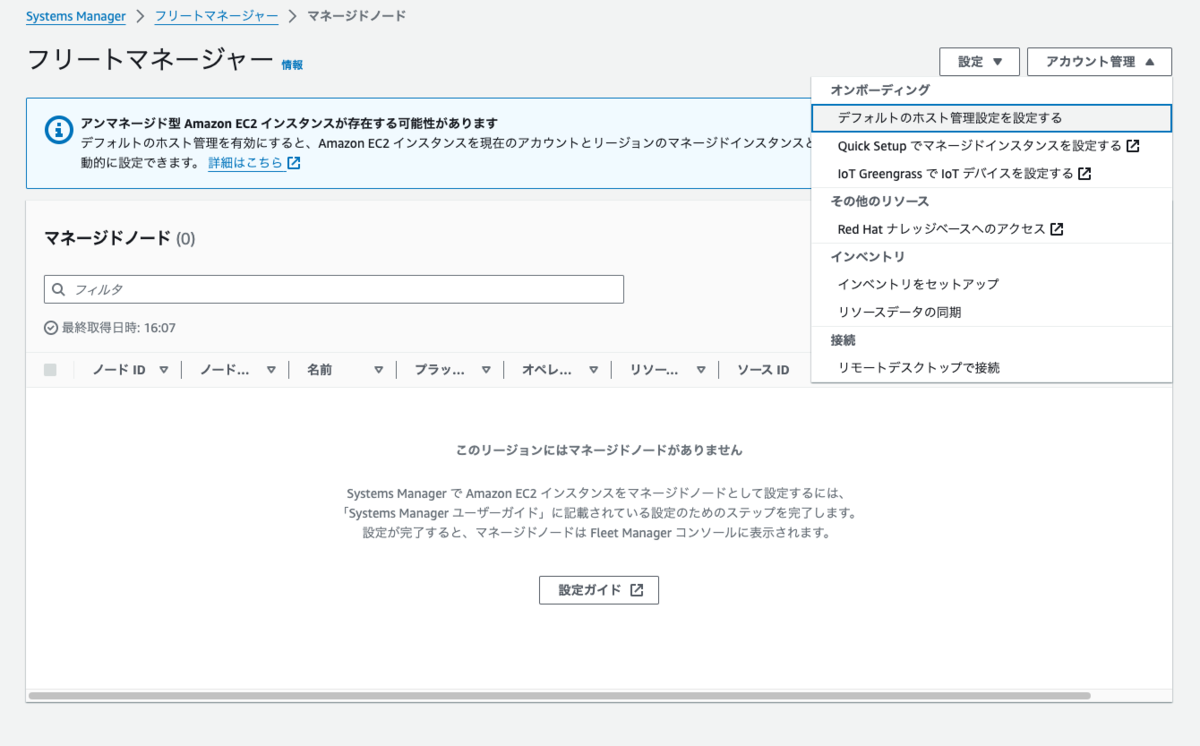Image resolution: width=1200 pixels, height=746 pixels.
Task: Click external link icon next to IoT Greengrass
Action: pyautogui.click(x=1085, y=174)
